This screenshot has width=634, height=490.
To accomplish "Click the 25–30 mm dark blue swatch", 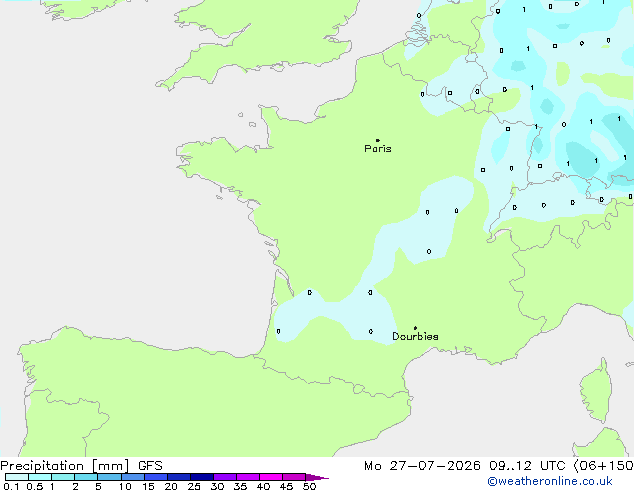I will point(202,477).
